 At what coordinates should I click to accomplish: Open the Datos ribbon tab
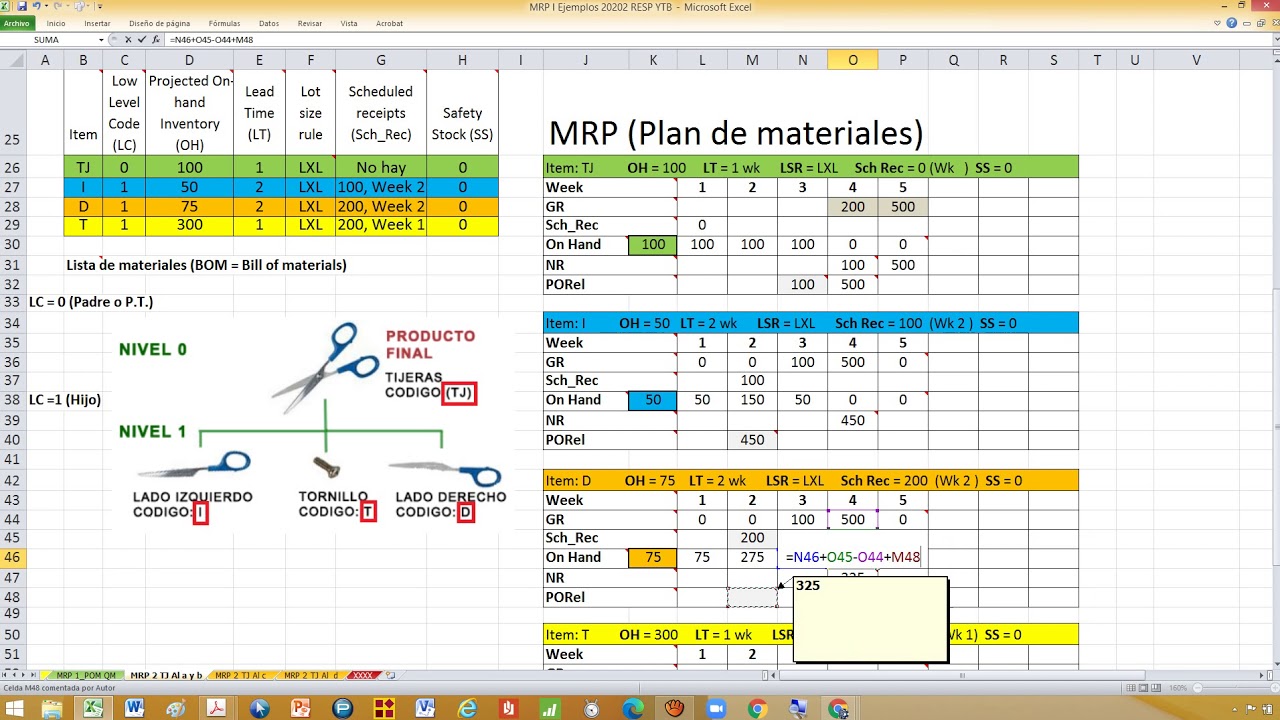pyautogui.click(x=269, y=23)
